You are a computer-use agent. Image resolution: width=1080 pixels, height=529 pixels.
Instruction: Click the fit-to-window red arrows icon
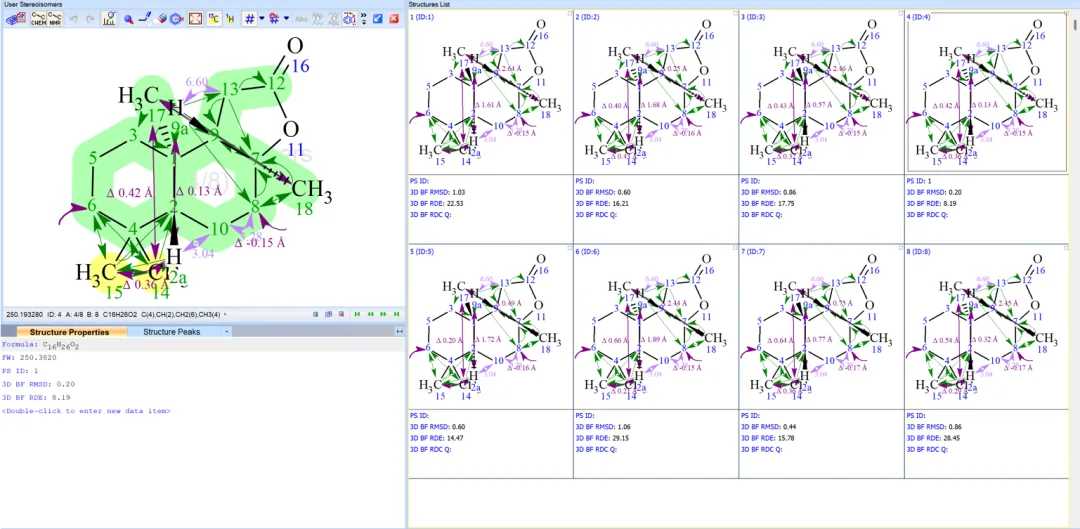(x=196, y=19)
